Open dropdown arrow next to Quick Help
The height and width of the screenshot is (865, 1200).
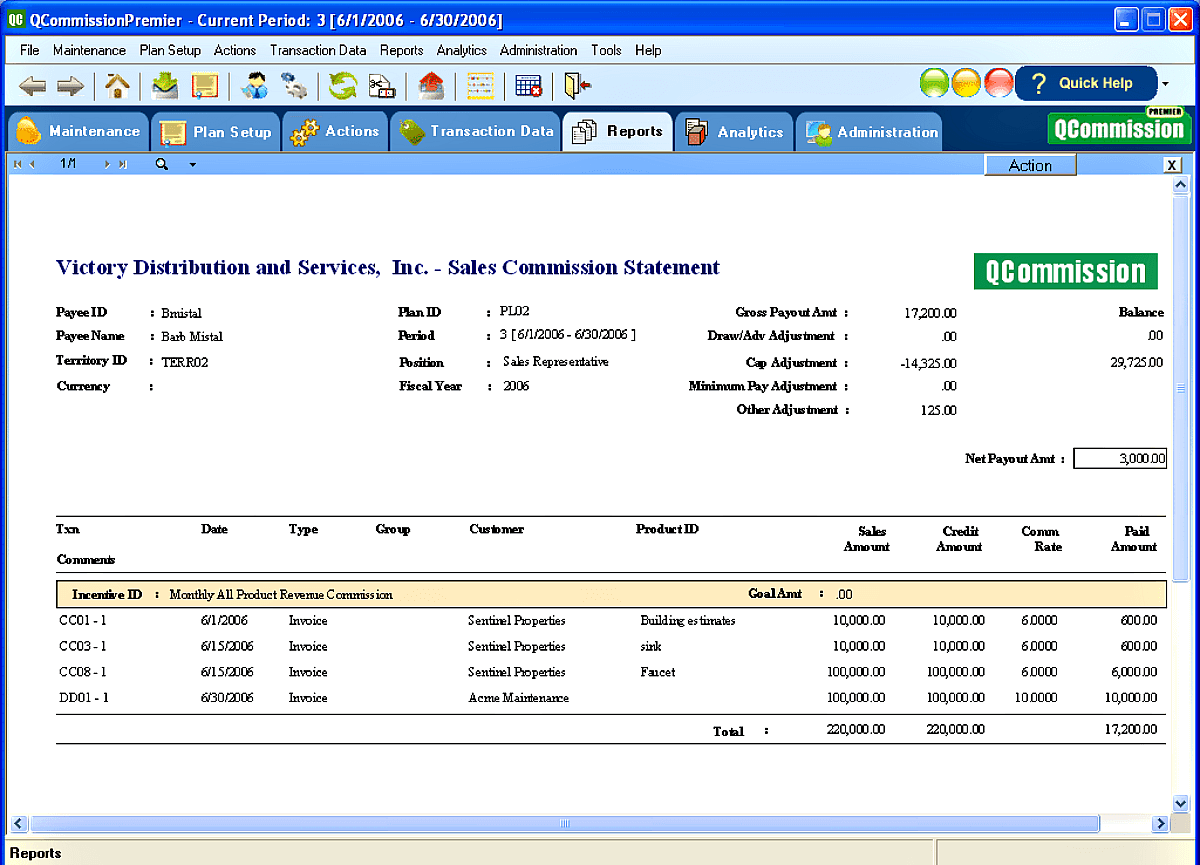[x=1165, y=84]
